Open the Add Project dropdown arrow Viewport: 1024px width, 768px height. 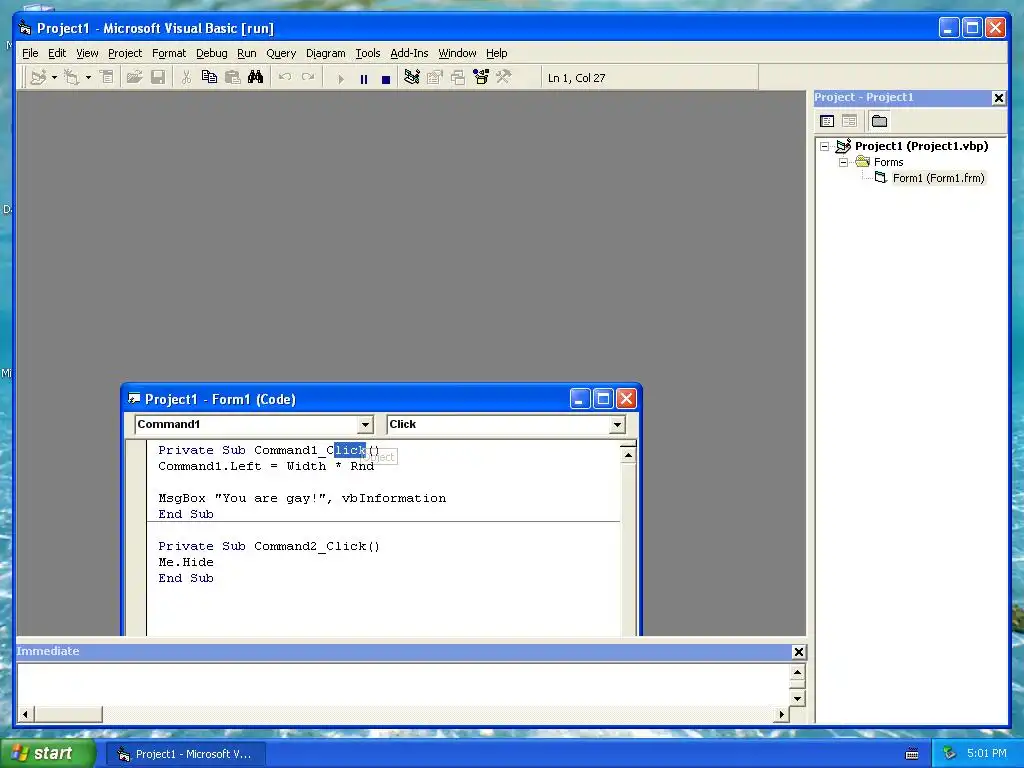pos(54,78)
